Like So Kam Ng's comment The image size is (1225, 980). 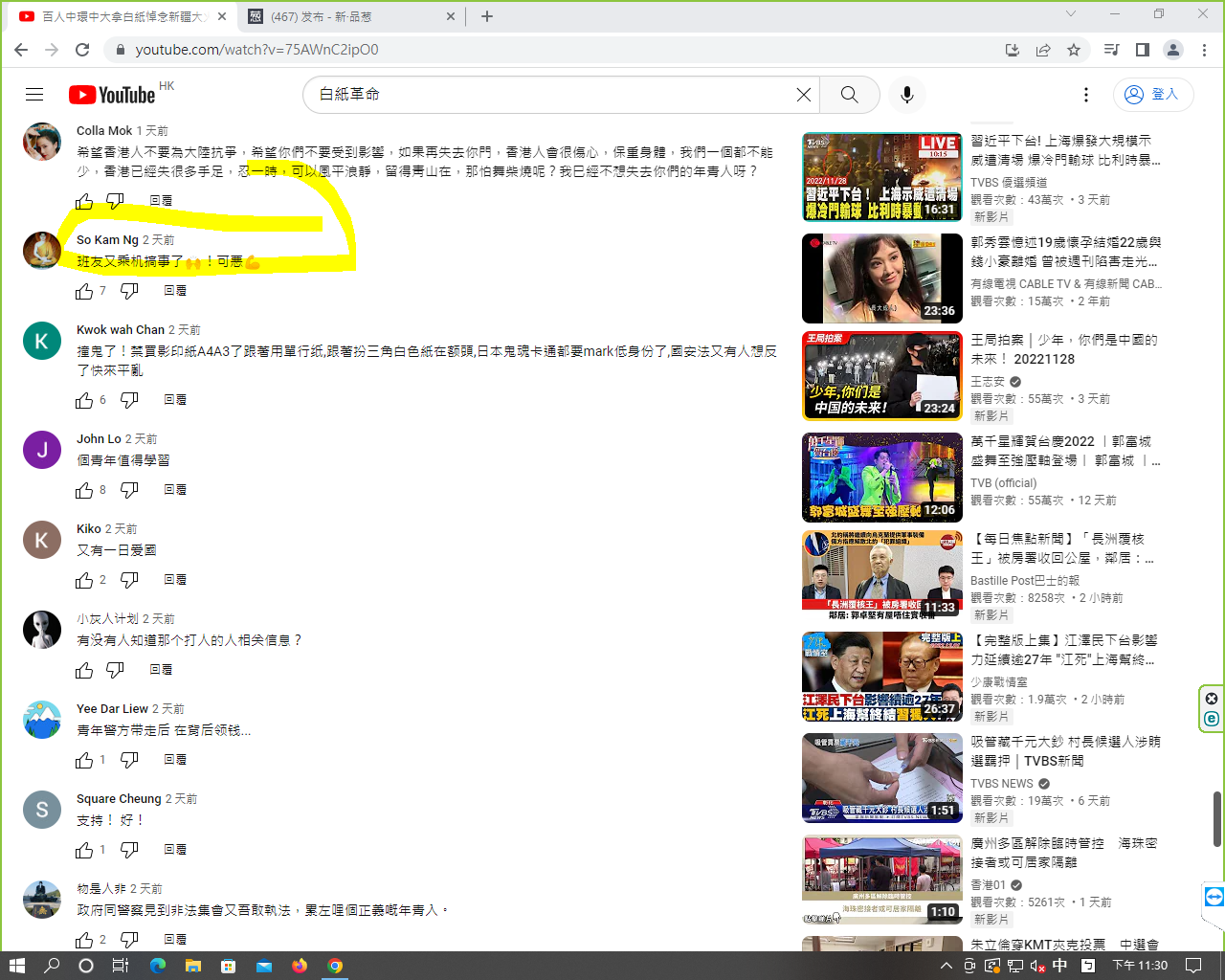(x=84, y=291)
